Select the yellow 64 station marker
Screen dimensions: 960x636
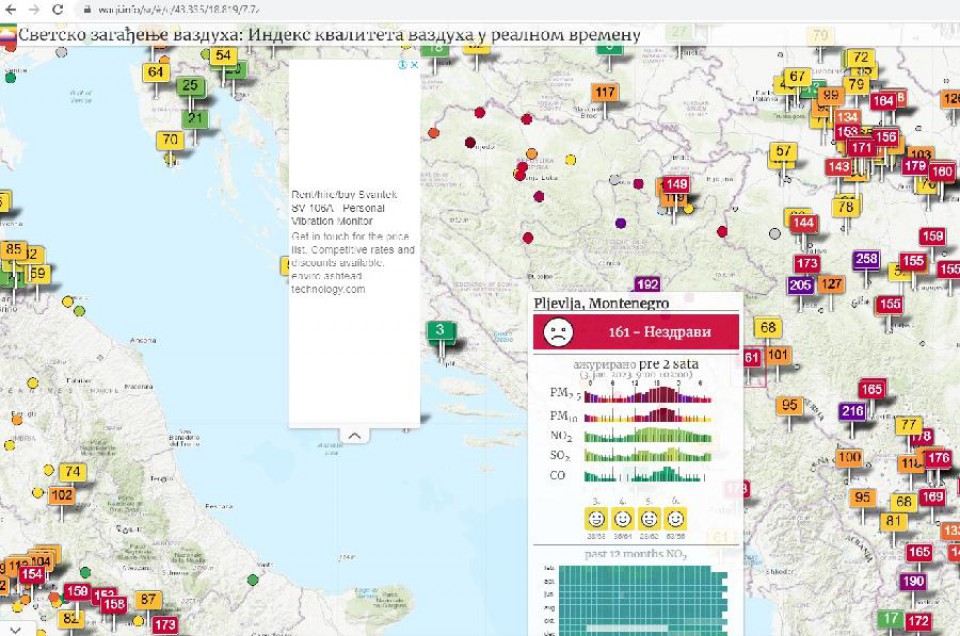point(156,72)
